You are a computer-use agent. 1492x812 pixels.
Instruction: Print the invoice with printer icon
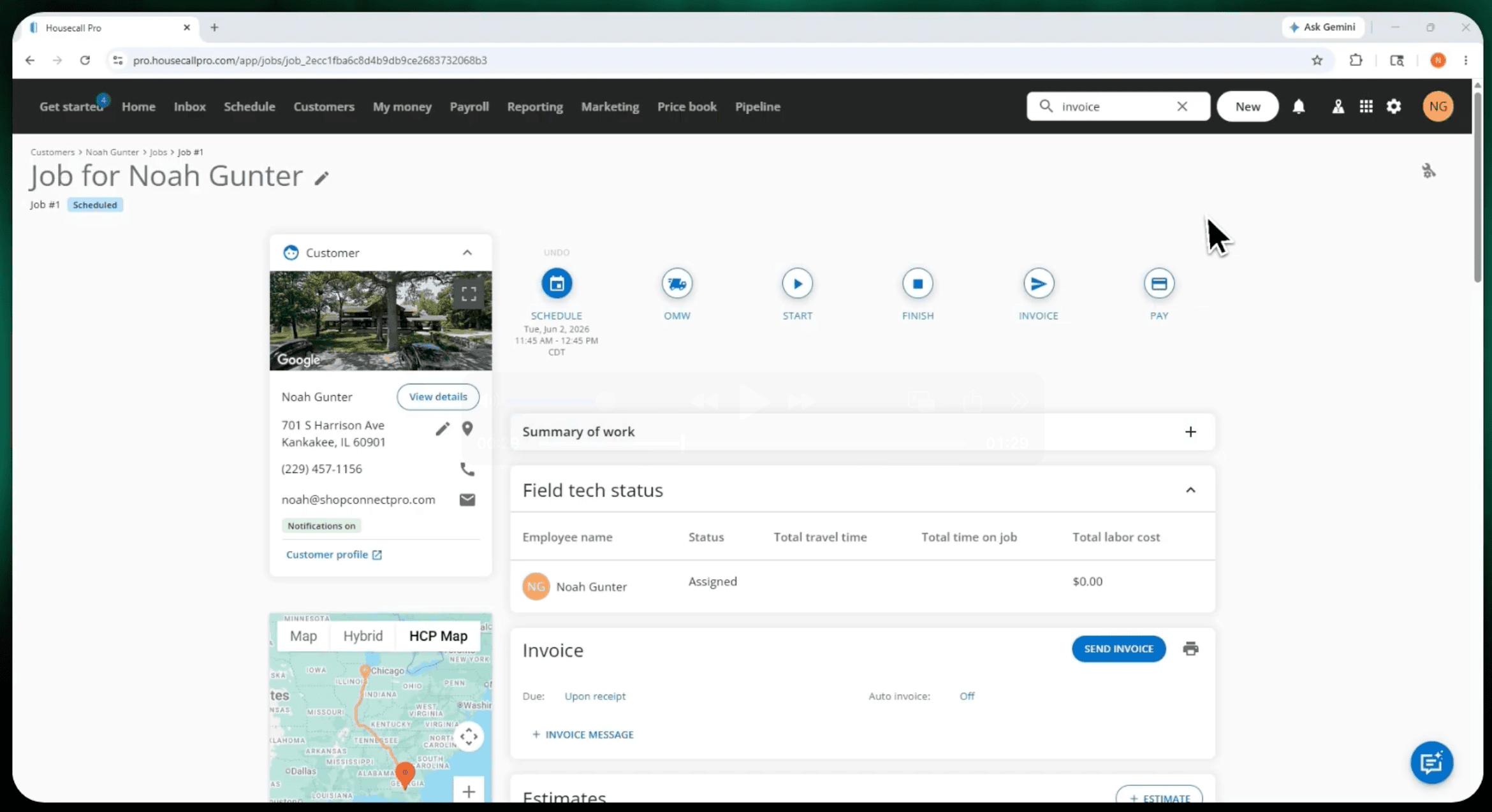[1190, 649]
